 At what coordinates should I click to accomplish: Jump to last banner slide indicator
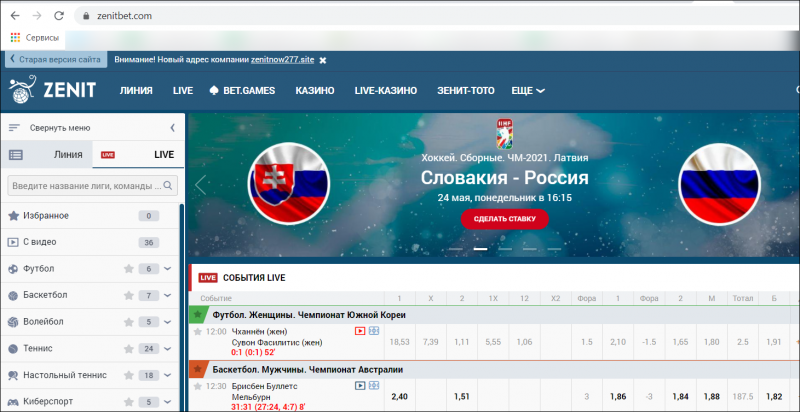[x=555, y=249]
